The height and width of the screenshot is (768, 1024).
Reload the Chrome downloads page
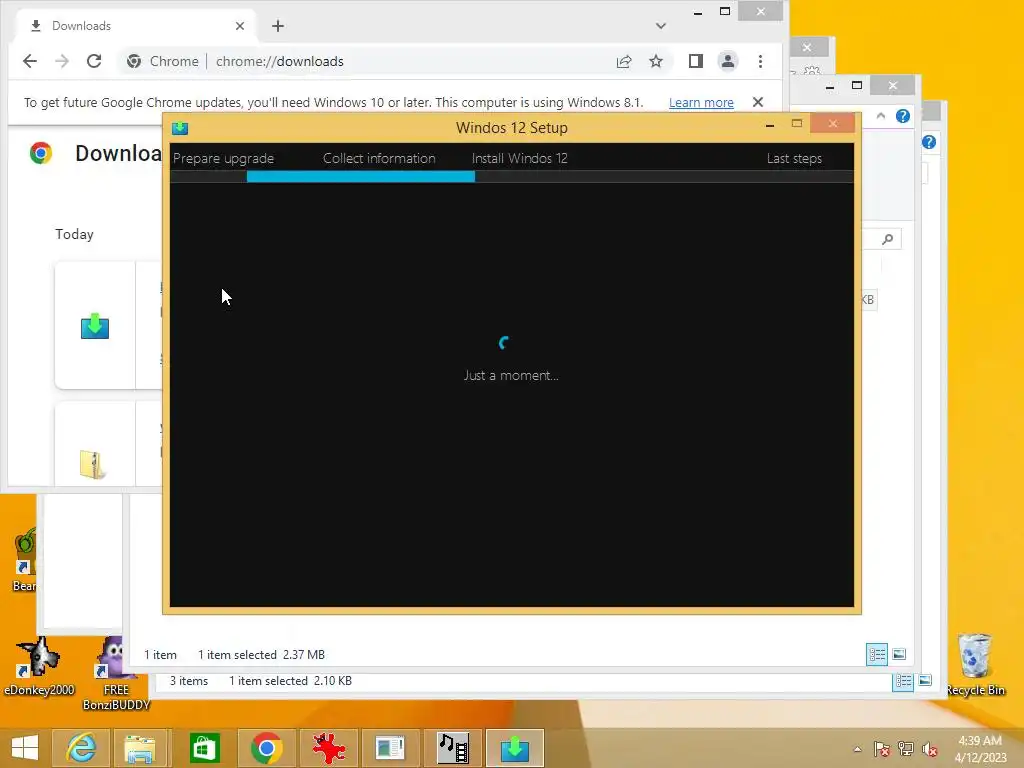[x=94, y=61]
